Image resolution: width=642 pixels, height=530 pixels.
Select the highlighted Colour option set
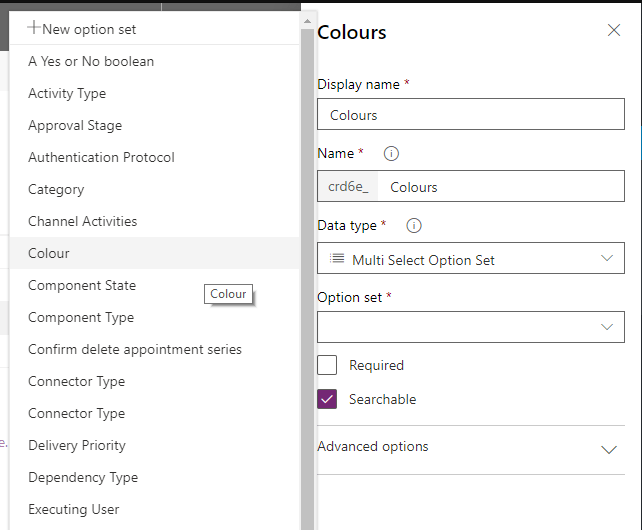(155, 253)
